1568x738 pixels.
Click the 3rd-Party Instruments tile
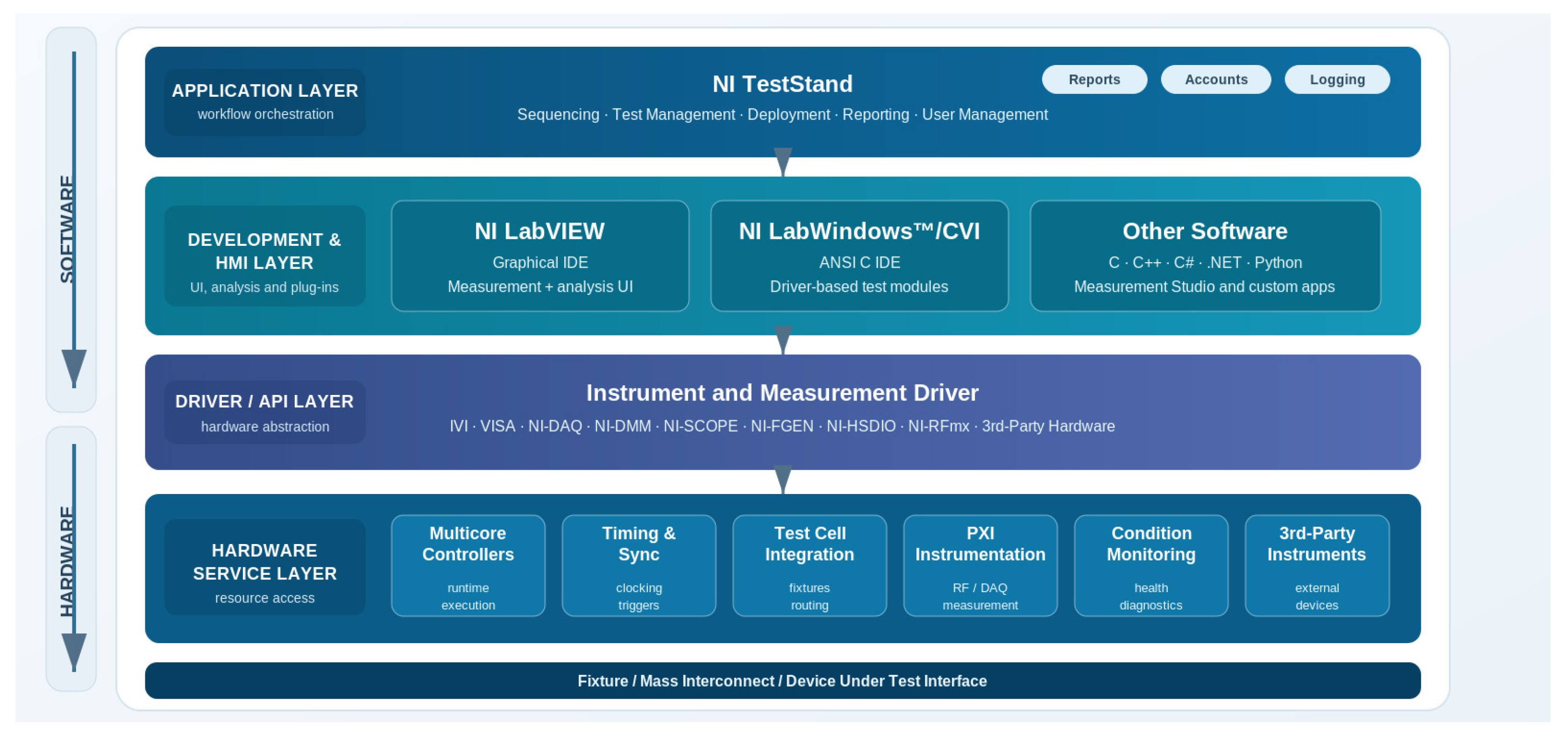pos(1317,566)
